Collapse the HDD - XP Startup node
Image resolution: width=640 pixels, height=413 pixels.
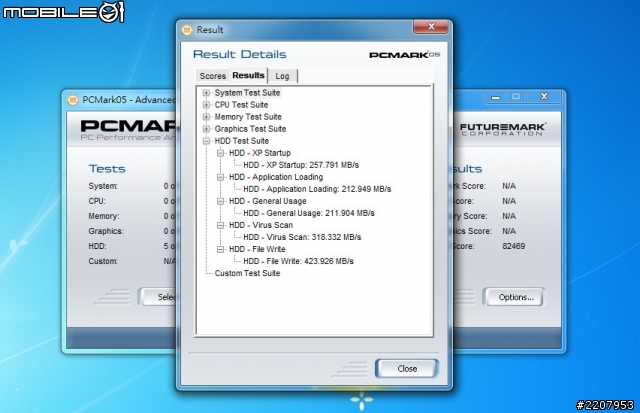tap(221, 153)
